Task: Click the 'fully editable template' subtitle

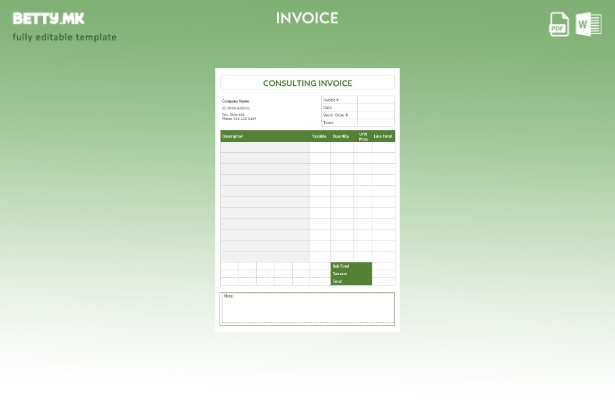Action: click(64, 37)
